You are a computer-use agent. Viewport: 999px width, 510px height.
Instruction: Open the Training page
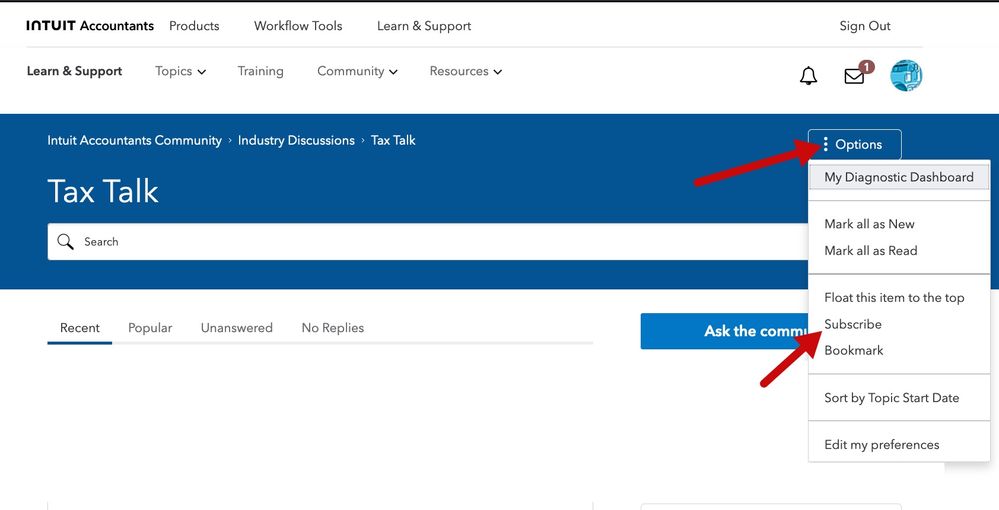click(261, 71)
